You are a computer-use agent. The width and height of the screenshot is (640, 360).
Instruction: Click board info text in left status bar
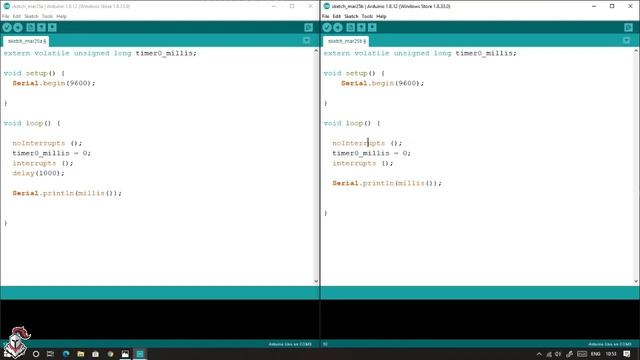click(290, 344)
